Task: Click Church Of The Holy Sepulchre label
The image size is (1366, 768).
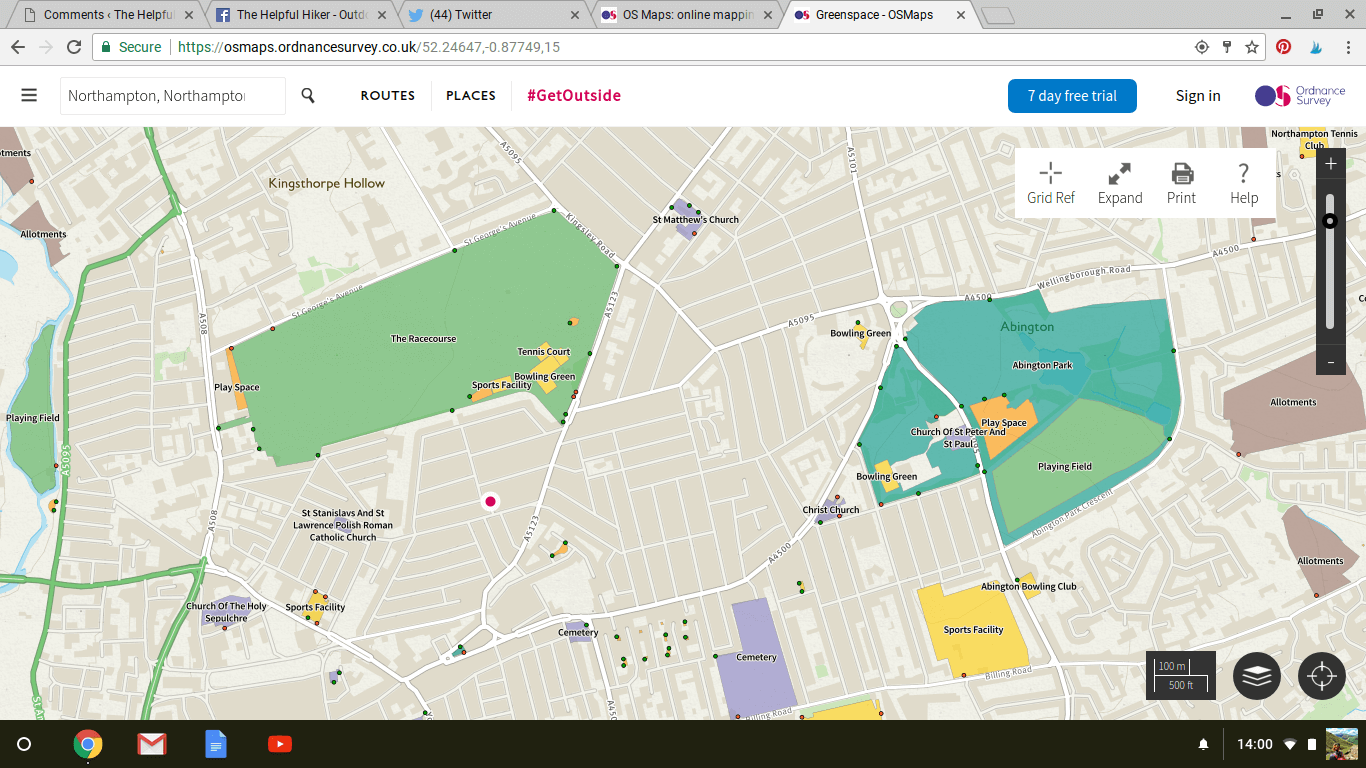Action: pos(226,612)
